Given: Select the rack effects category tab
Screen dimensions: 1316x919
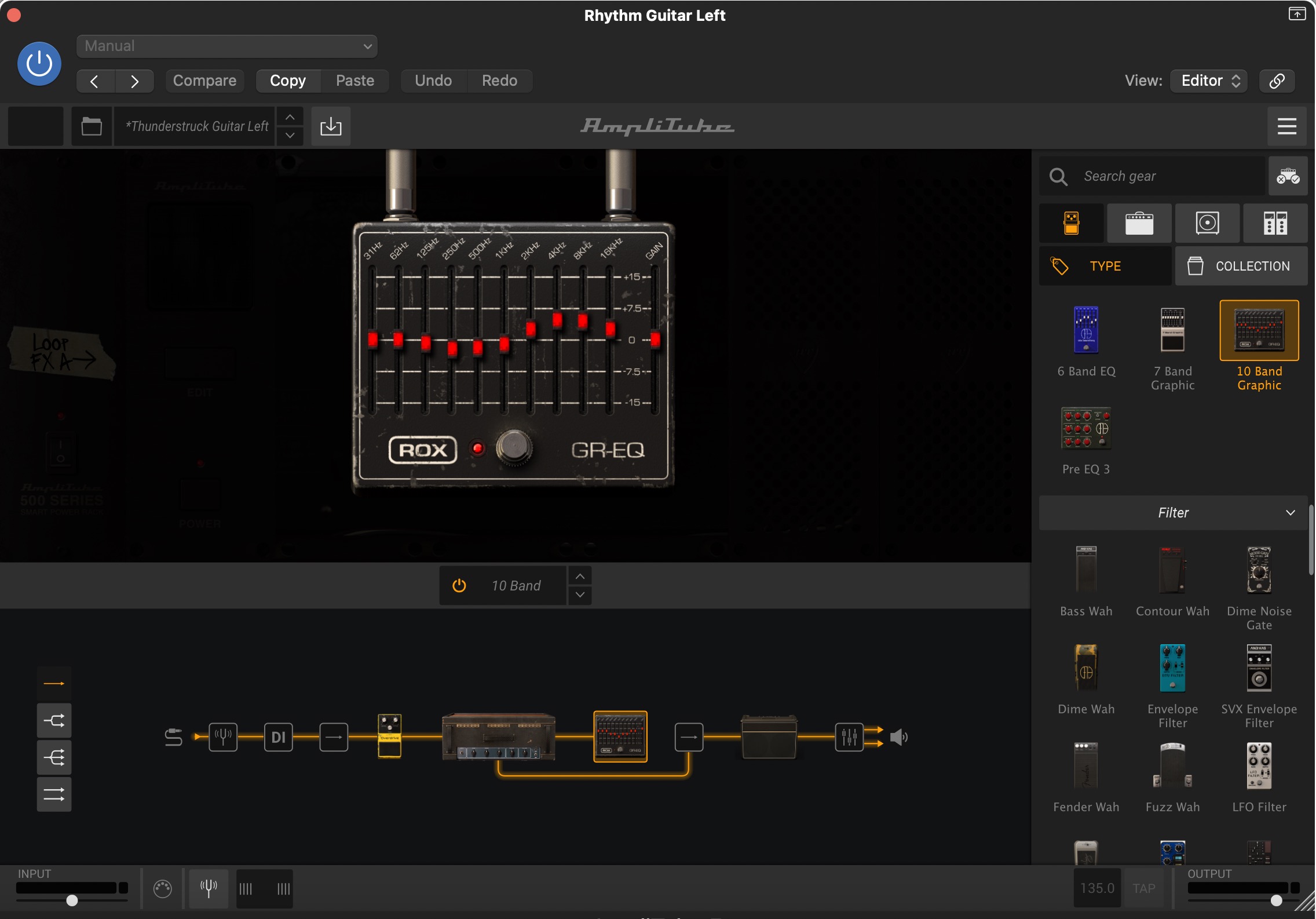Looking at the screenshot, I should click(1275, 223).
